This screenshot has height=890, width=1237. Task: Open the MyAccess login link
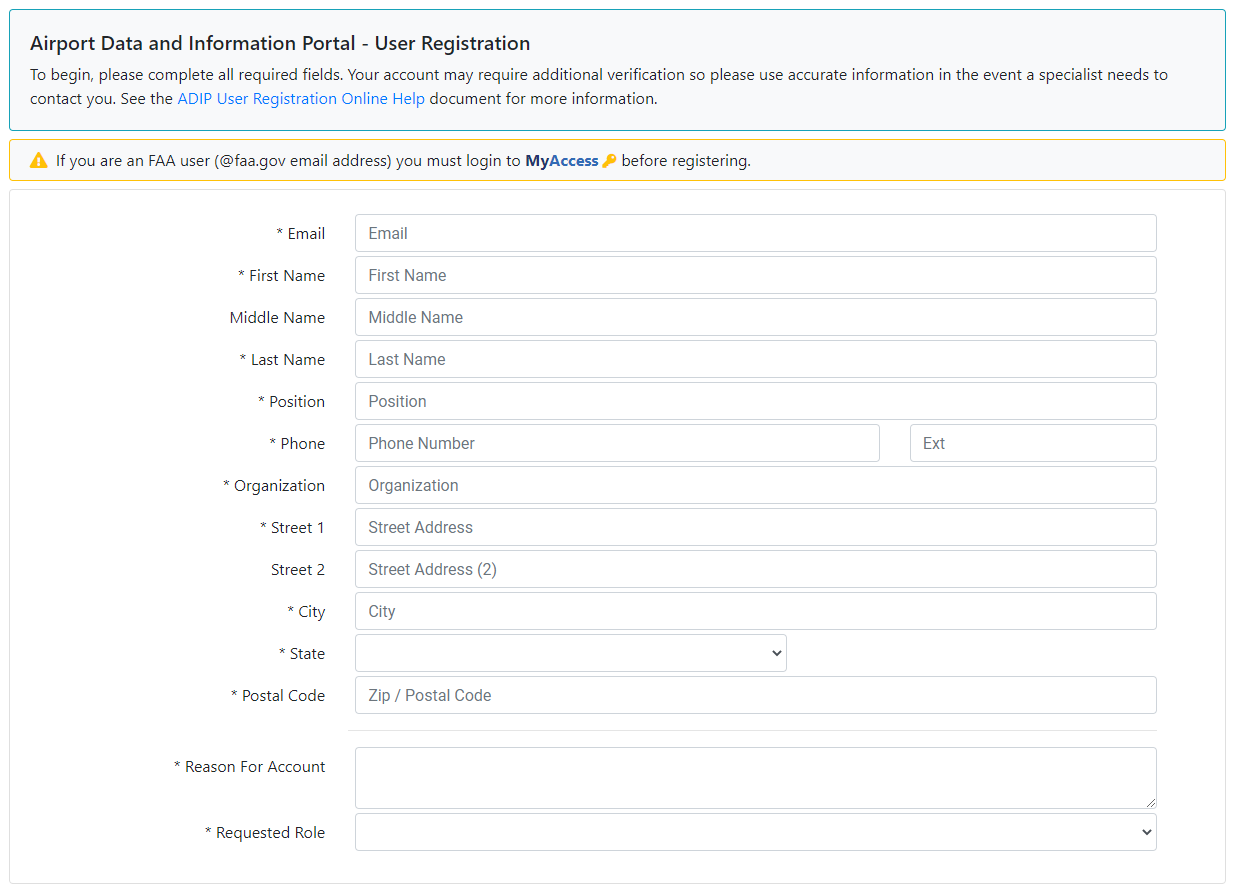tap(561, 161)
